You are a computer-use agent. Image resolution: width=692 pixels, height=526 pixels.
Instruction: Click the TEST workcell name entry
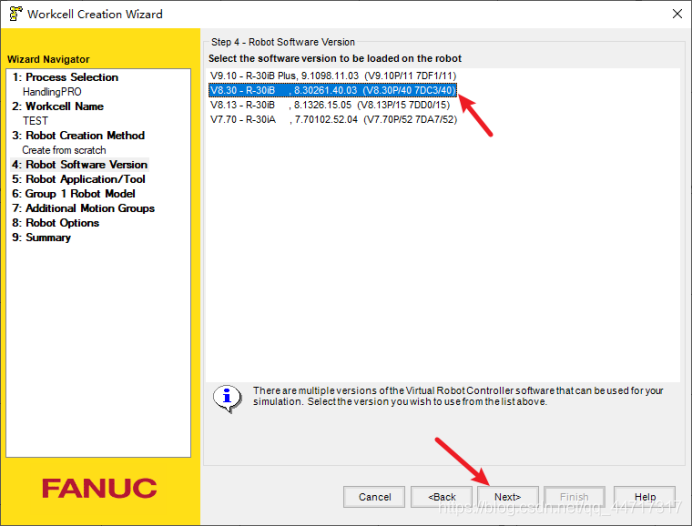tap(35, 121)
